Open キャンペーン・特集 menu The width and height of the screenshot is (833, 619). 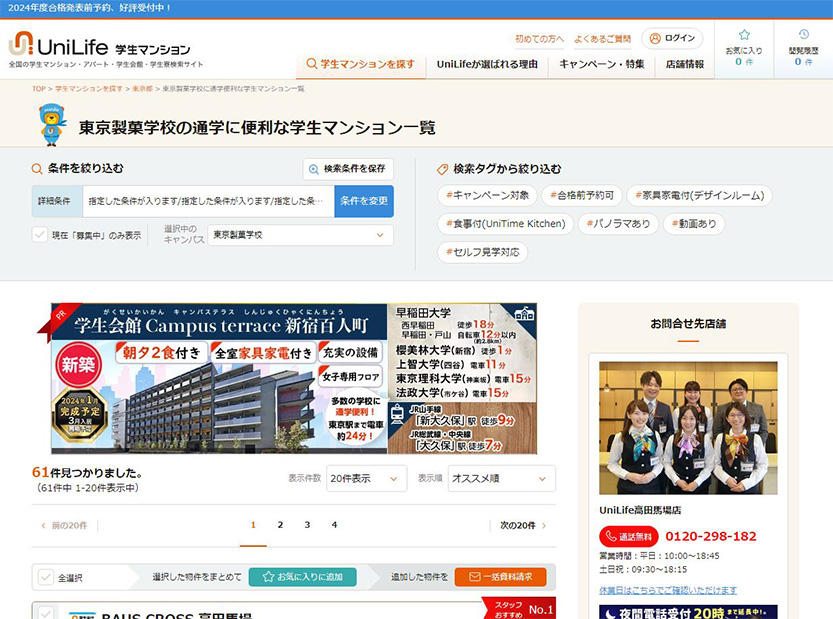coord(601,64)
